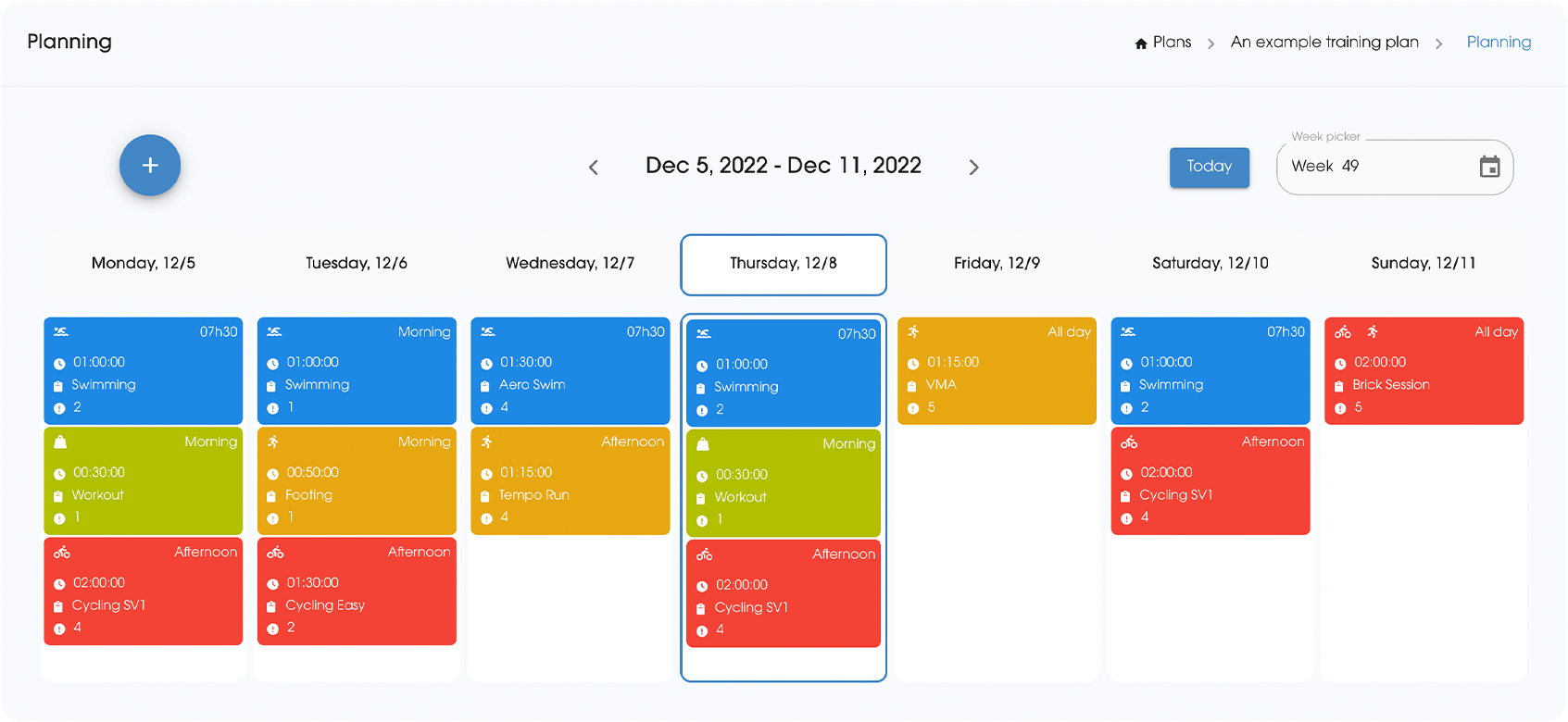Open 'An example training plan' breadcrumb
Image resolution: width=1568 pixels, height=722 pixels.
[x=1324, y=43]
